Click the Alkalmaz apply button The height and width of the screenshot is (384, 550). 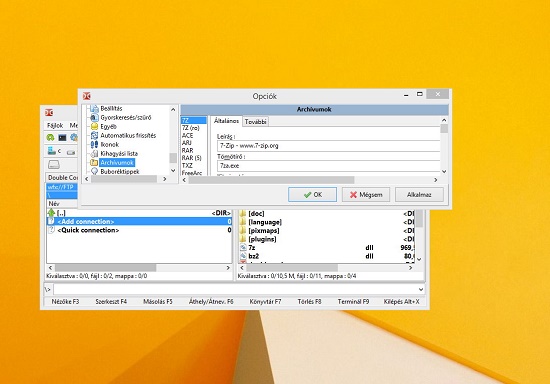[419, 194]
